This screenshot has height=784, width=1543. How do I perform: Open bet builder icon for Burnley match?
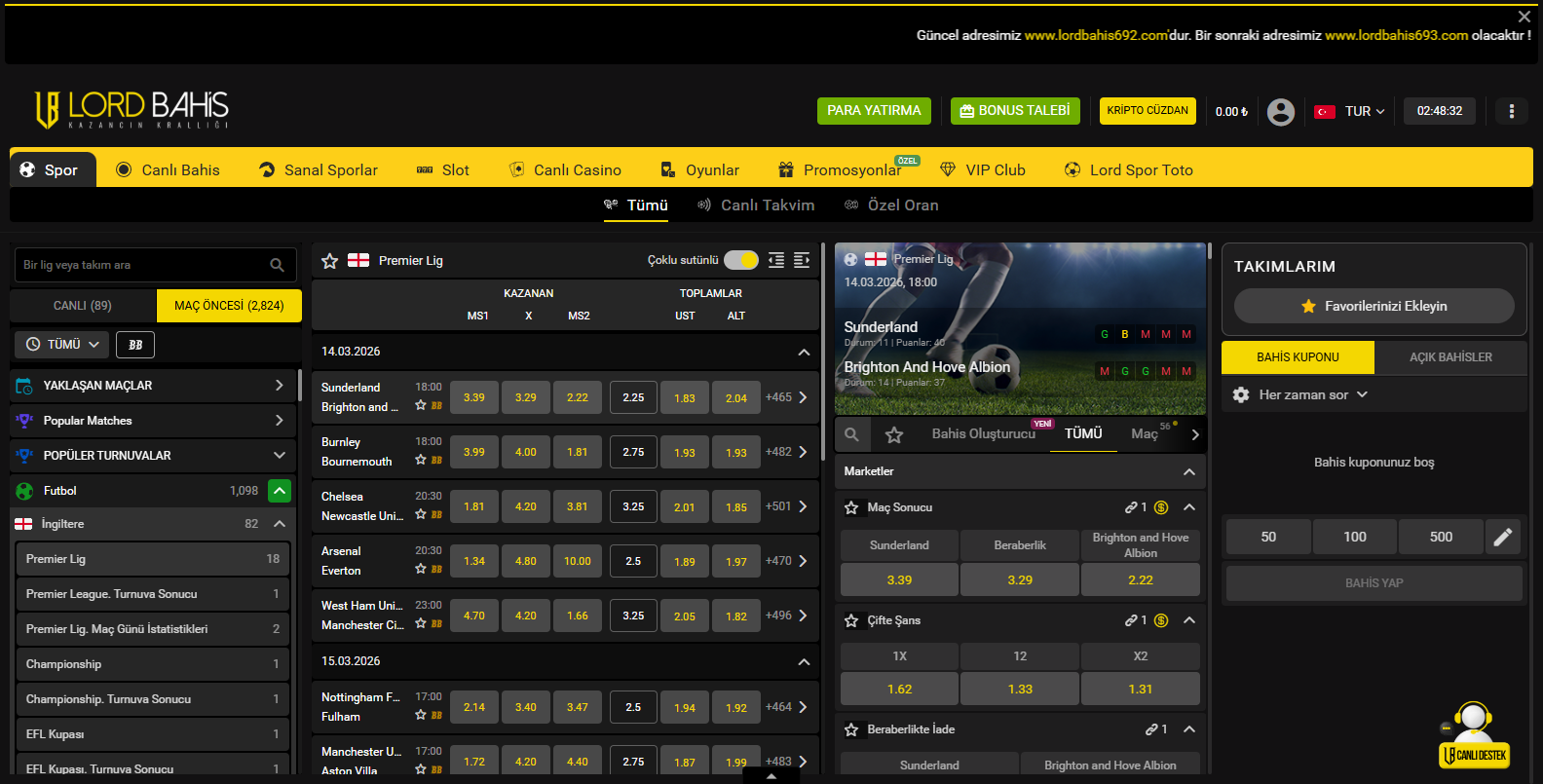pyautogui.click(x=436, y=460)
